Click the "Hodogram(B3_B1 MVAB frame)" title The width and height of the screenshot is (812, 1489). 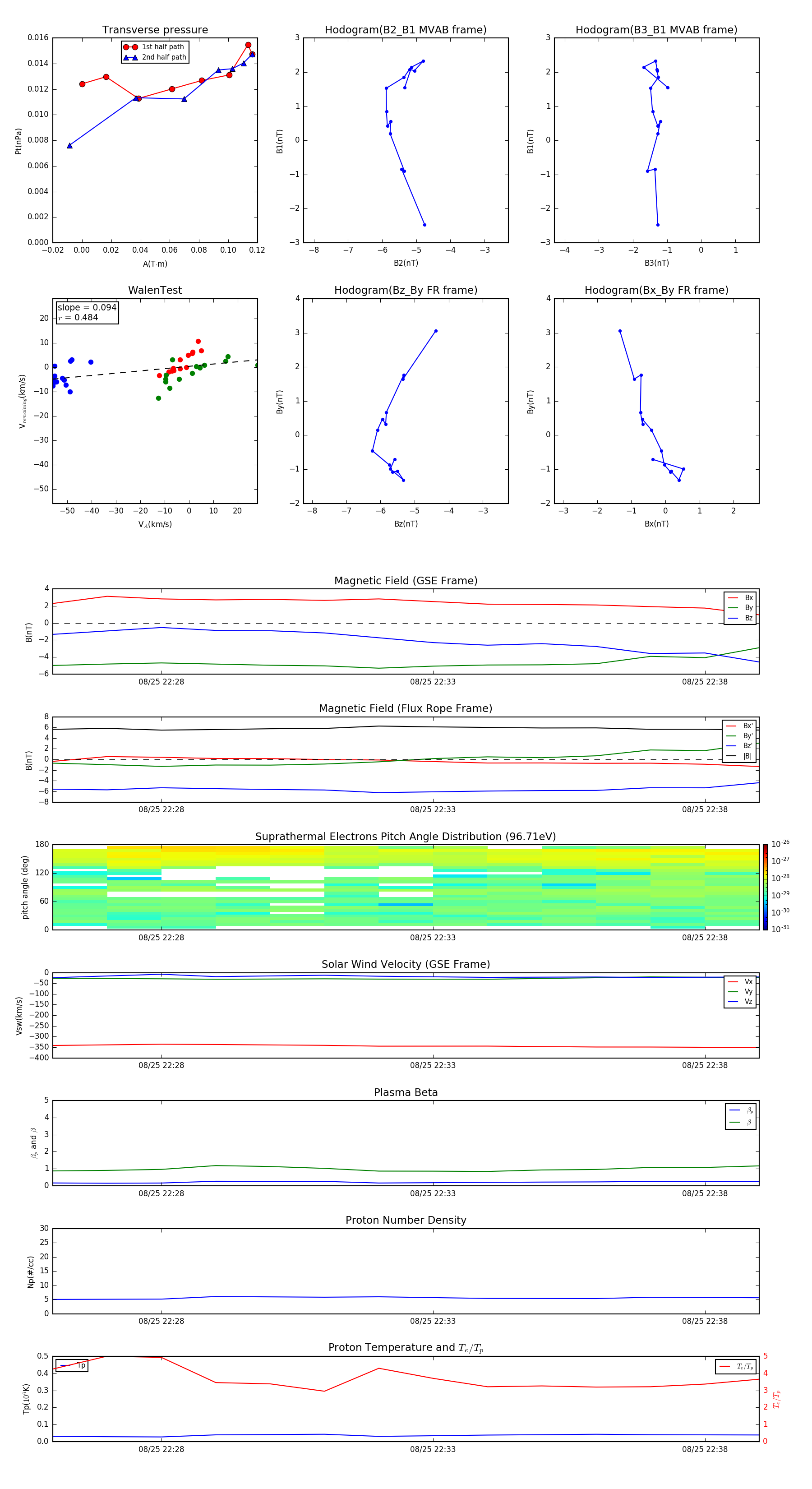point(656,30)
